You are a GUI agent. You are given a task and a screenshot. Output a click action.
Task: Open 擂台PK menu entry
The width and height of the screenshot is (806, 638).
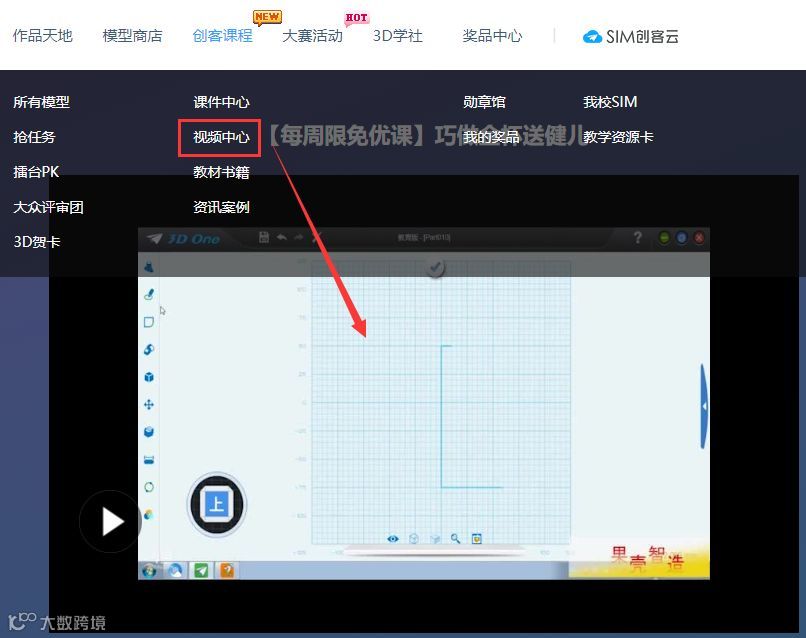[36, 172]
